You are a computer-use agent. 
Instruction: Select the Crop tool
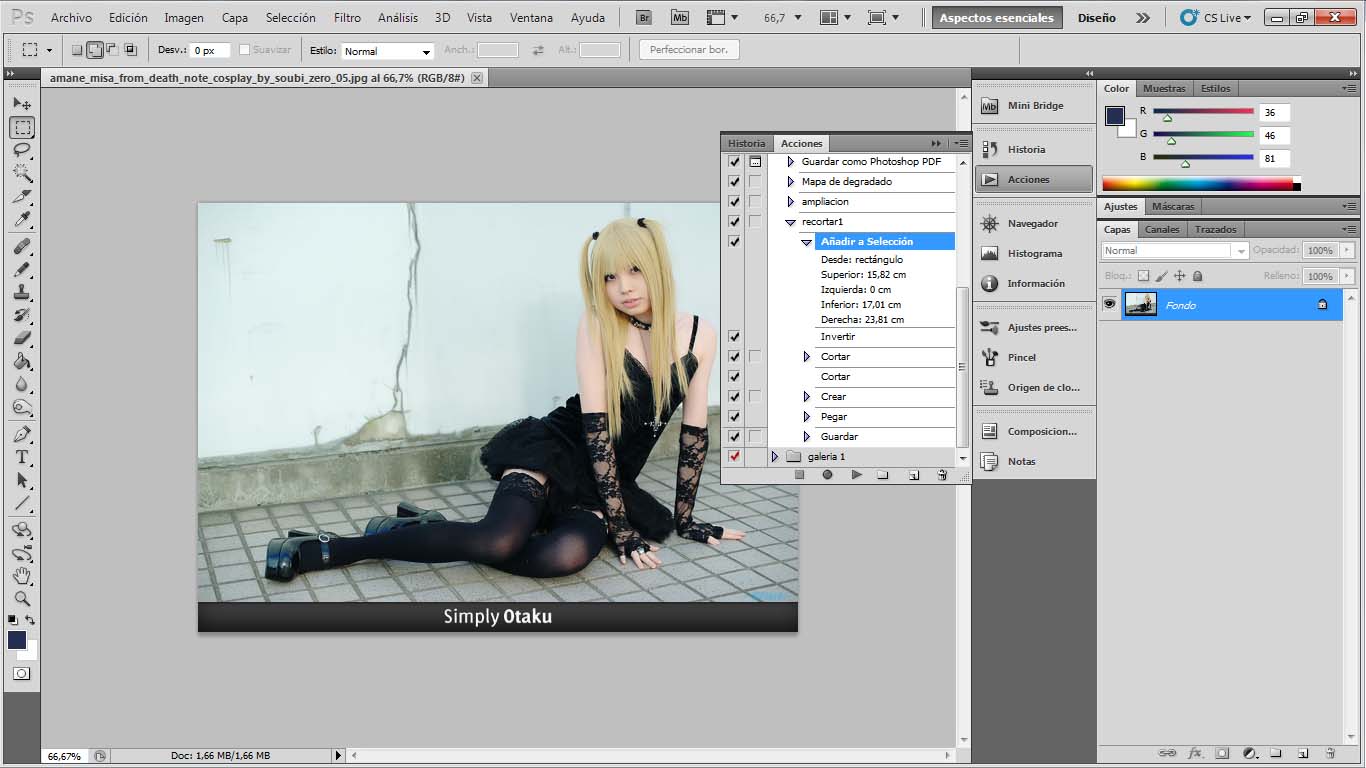pyautogui.click(x=22, y=196)
